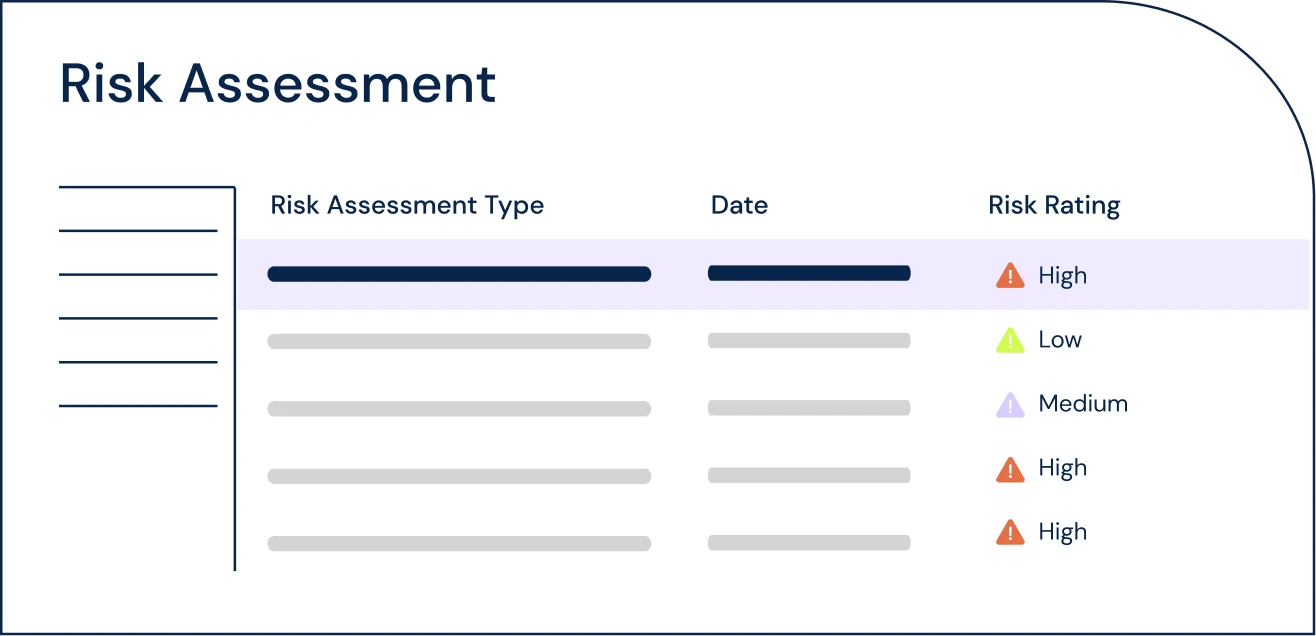Click the warning icon in the last row
1316x636 pixels.
tap(1010, 533)
